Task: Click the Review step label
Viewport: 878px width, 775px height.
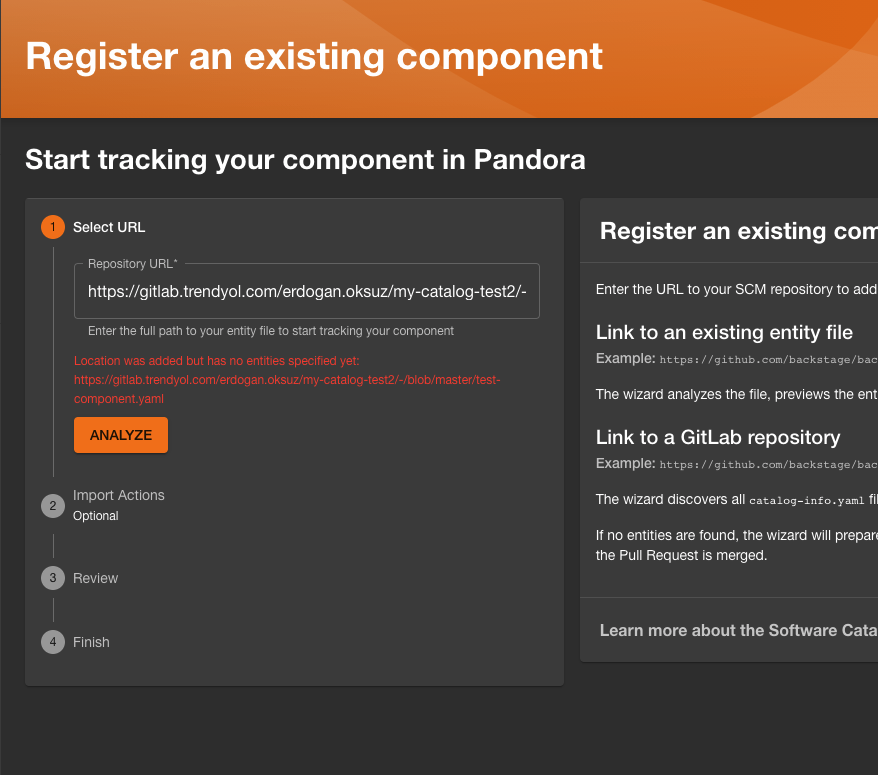Action: pos(95,578)
